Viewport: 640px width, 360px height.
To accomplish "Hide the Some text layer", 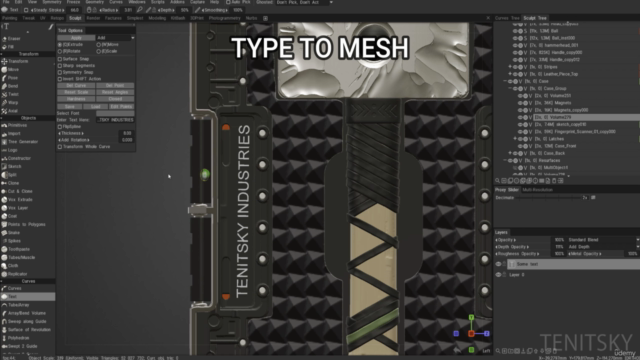I will pyautogui.click(x=498, y=264).
